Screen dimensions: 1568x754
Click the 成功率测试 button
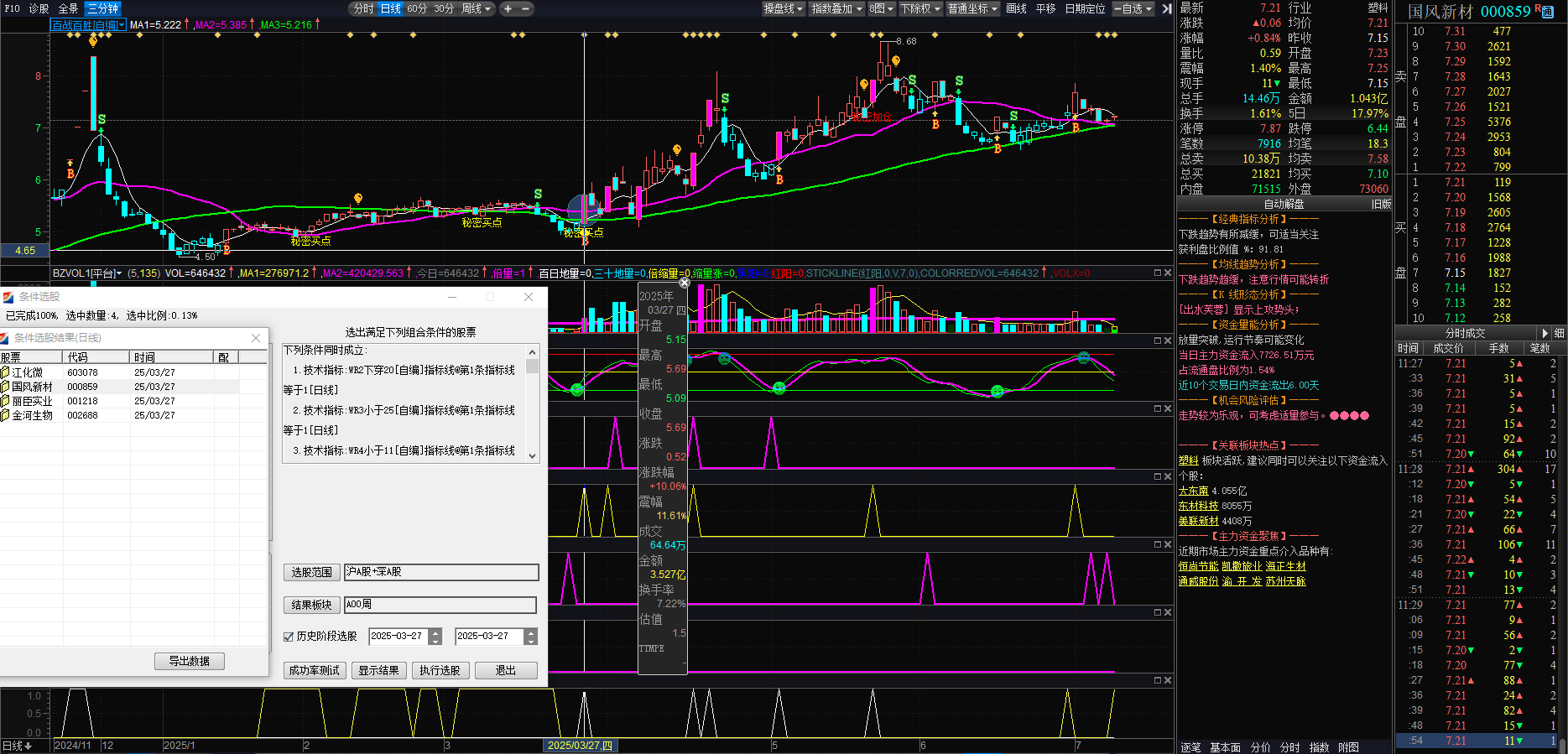[x=315, y=670]
